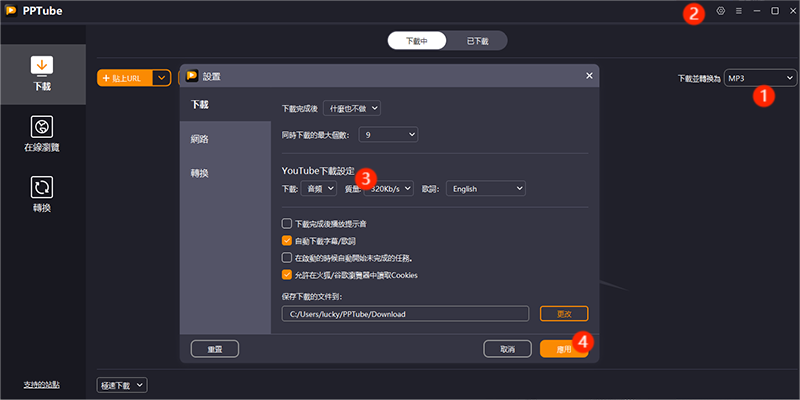Click the Paste URL button (貼上URL)

125,78
